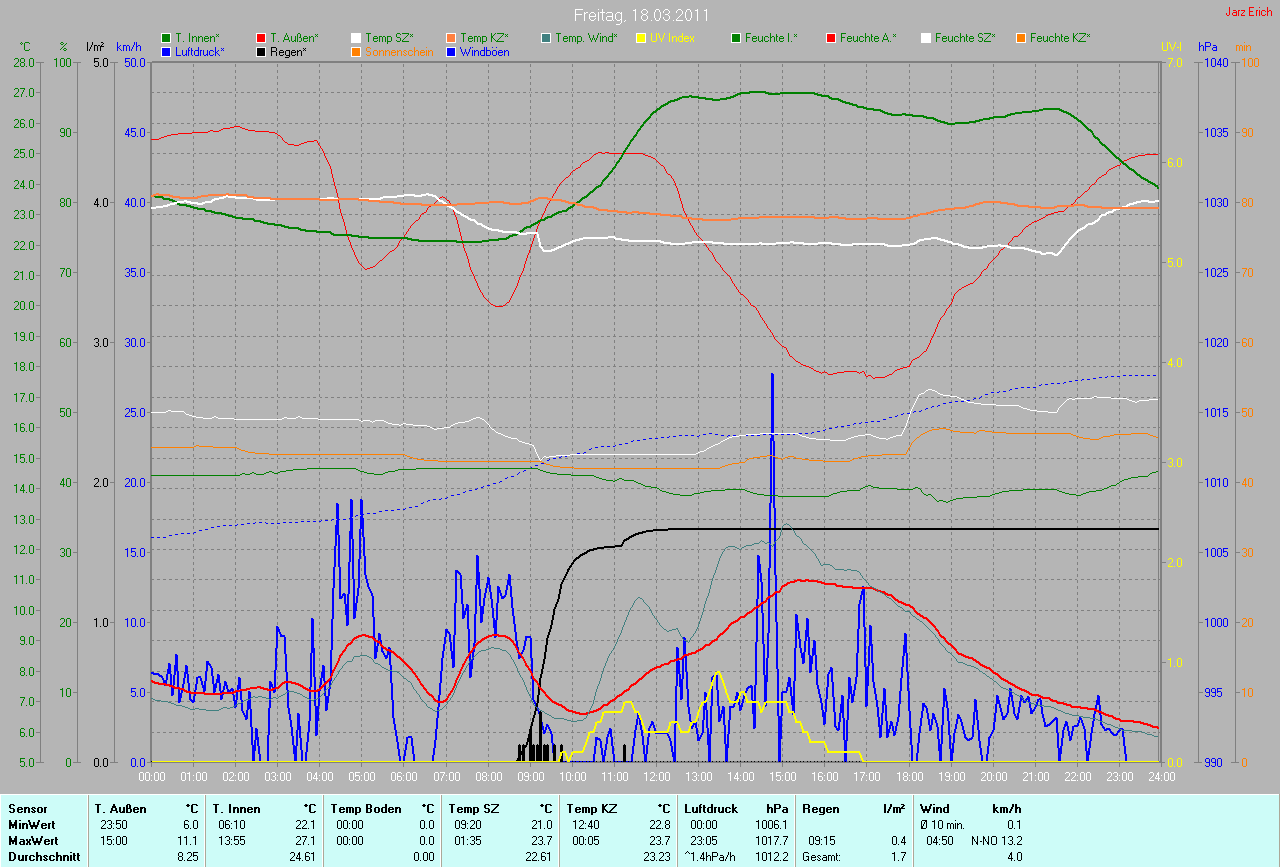Click the Feuchte KZ* legend label
Image resolution: width=1280 pixels, height=867 pixels.
1060,38
